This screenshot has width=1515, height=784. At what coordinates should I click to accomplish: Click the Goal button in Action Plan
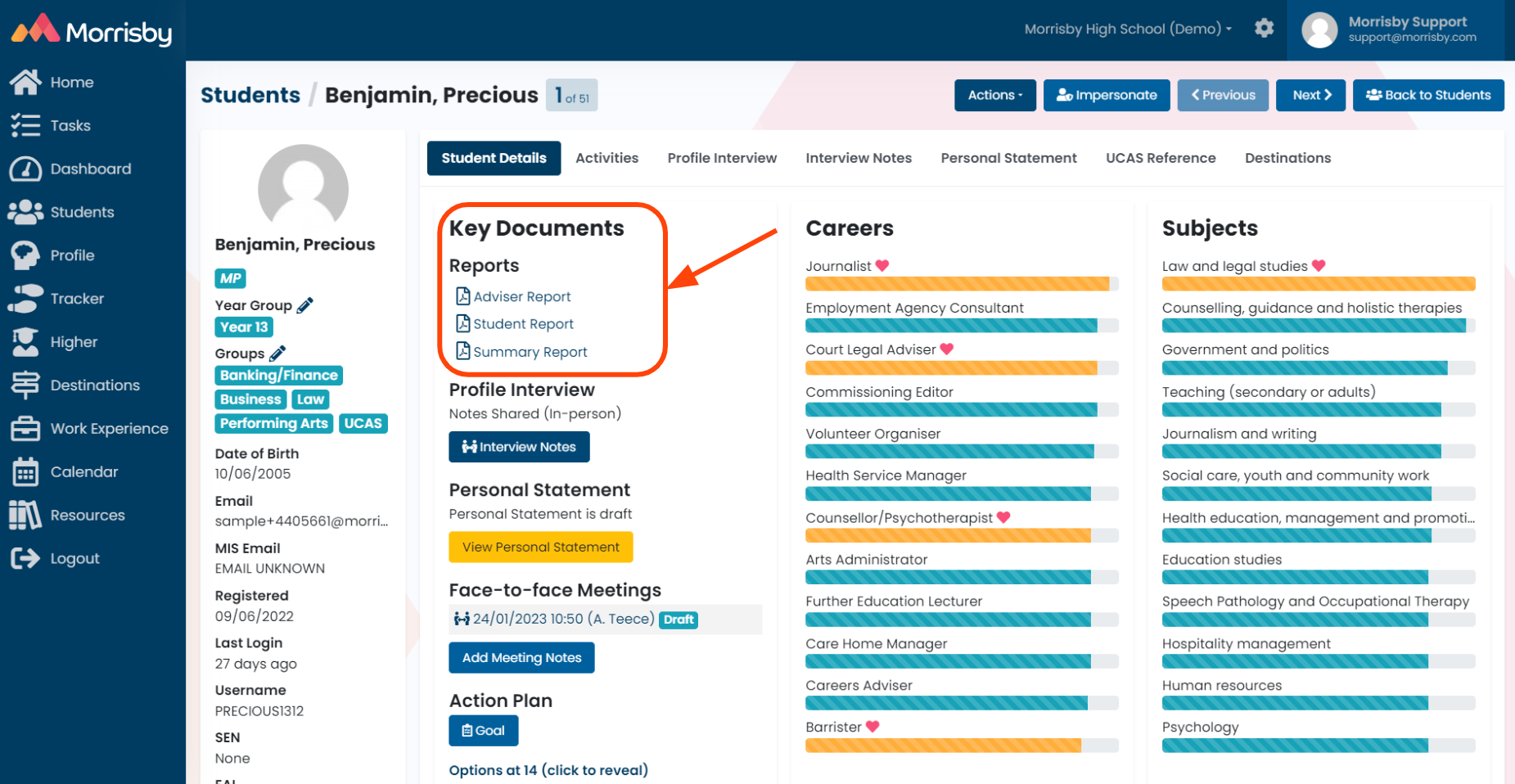(x=483, y=731)
